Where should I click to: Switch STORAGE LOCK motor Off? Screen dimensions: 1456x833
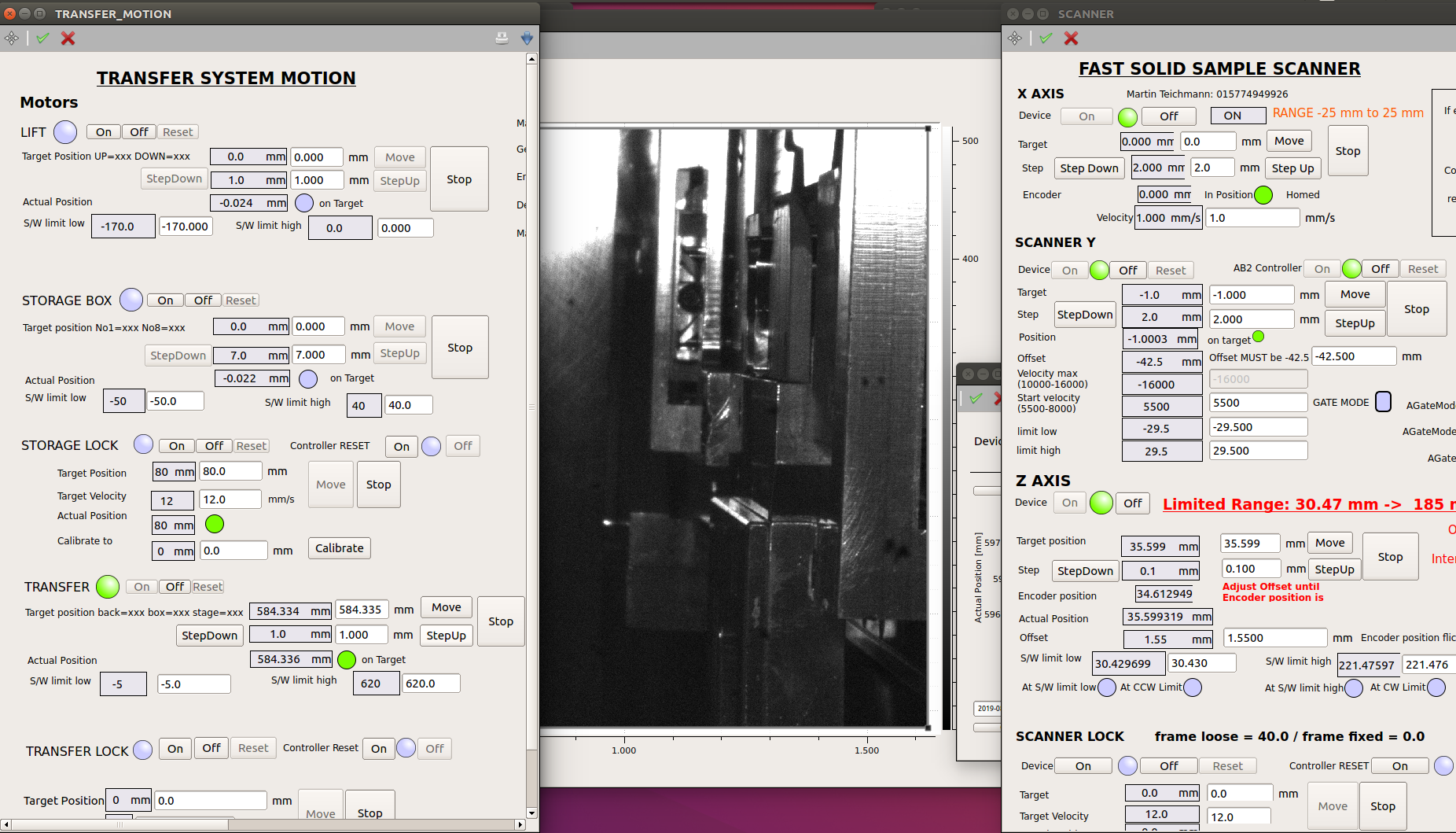[x=214, y=446]
